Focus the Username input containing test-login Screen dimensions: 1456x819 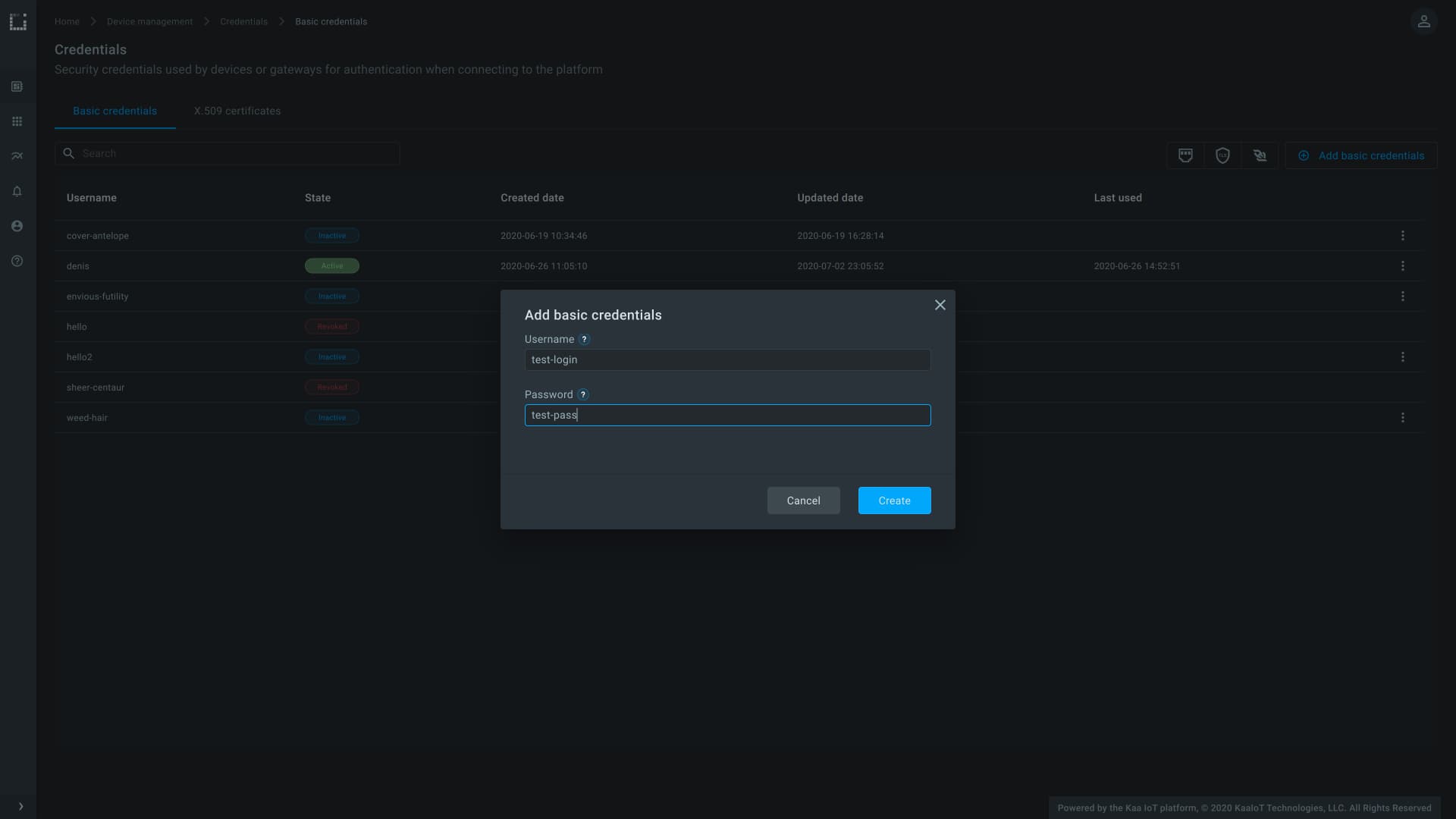pos(728,359)
